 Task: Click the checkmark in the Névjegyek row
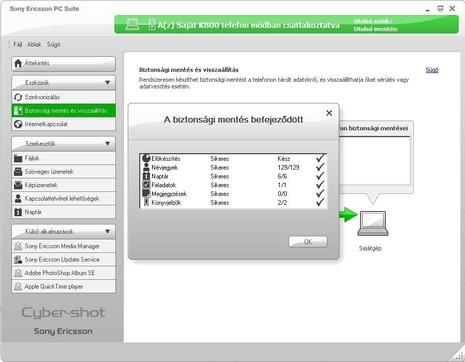pyautogui.click(x=320, y=167)
